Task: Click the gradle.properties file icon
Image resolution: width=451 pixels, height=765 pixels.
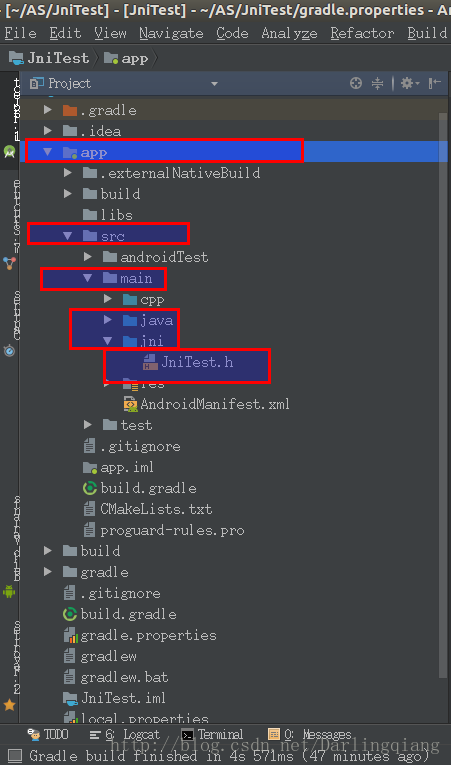Action: pos(71,635)
